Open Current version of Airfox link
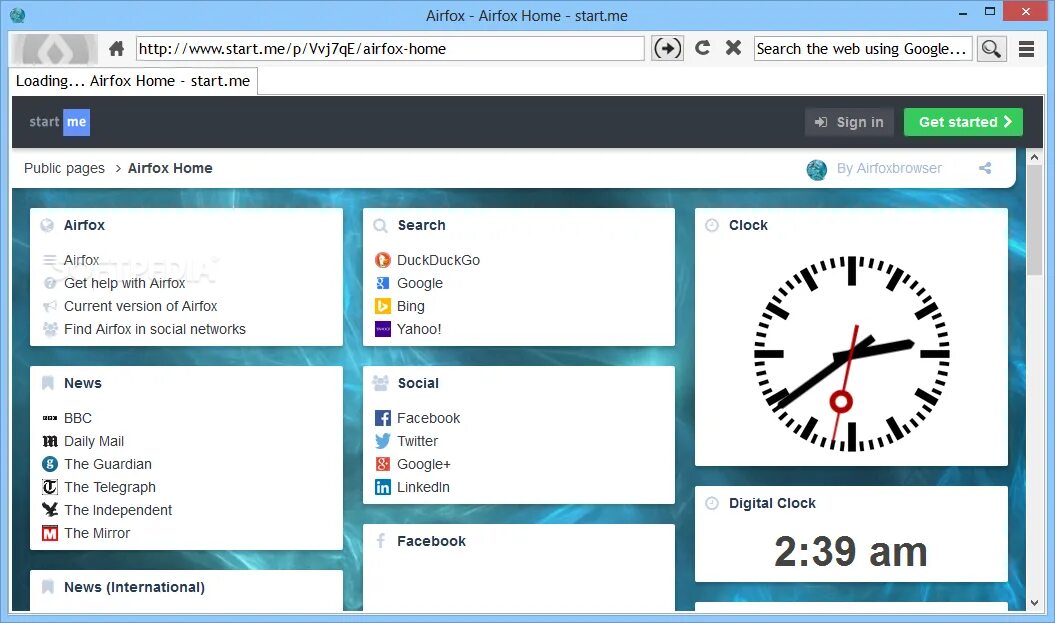 (141, 306)
